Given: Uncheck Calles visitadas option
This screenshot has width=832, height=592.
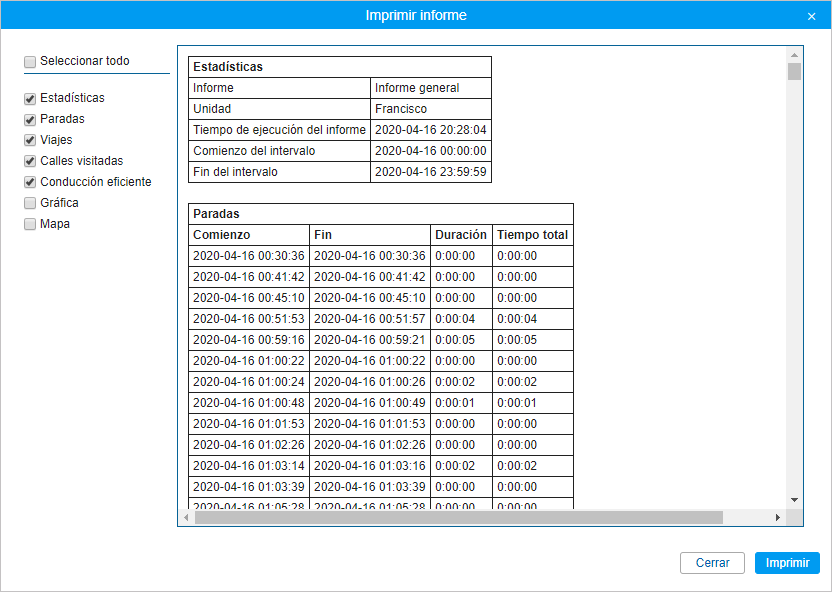Looking at the screenshot, I should click(30, 162).
